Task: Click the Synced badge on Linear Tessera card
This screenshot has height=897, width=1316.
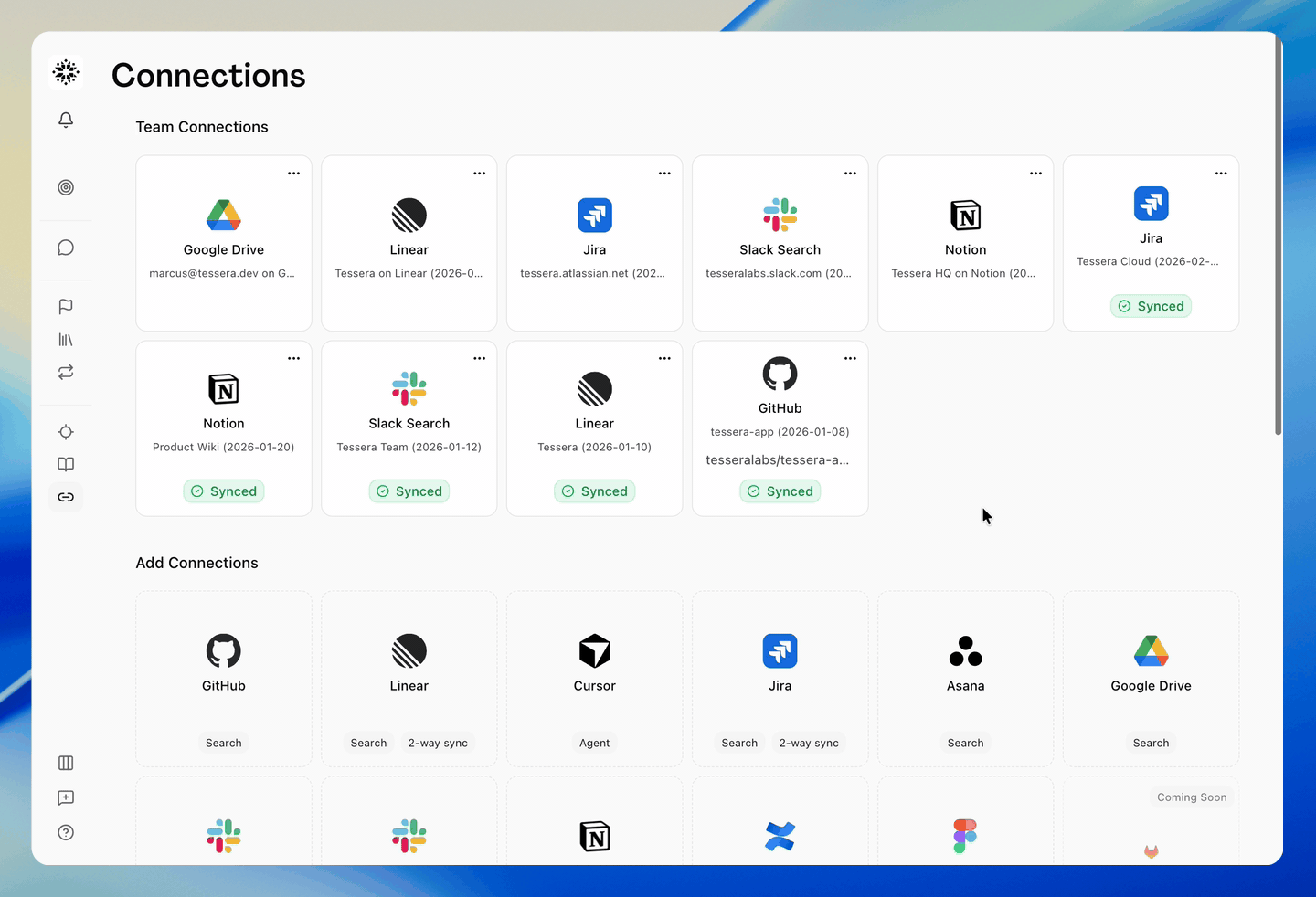Action: tap(595, 491)
